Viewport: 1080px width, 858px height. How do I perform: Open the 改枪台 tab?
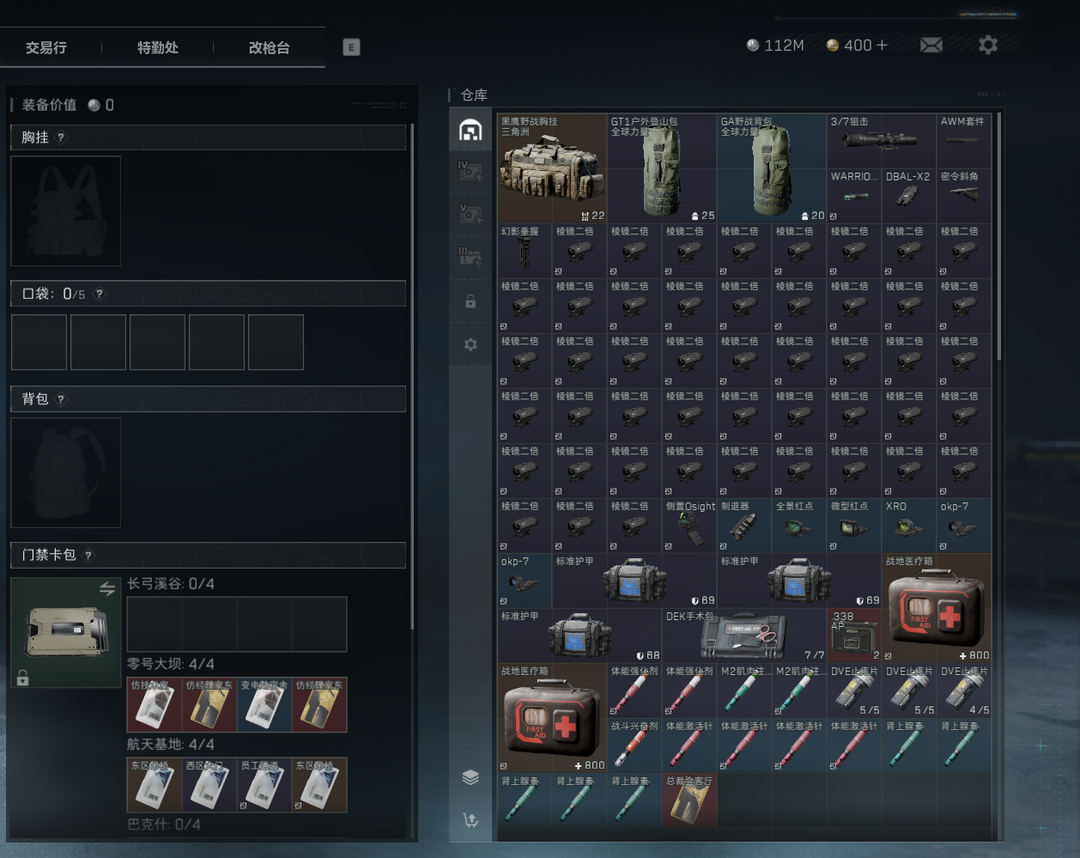point(269,47)
